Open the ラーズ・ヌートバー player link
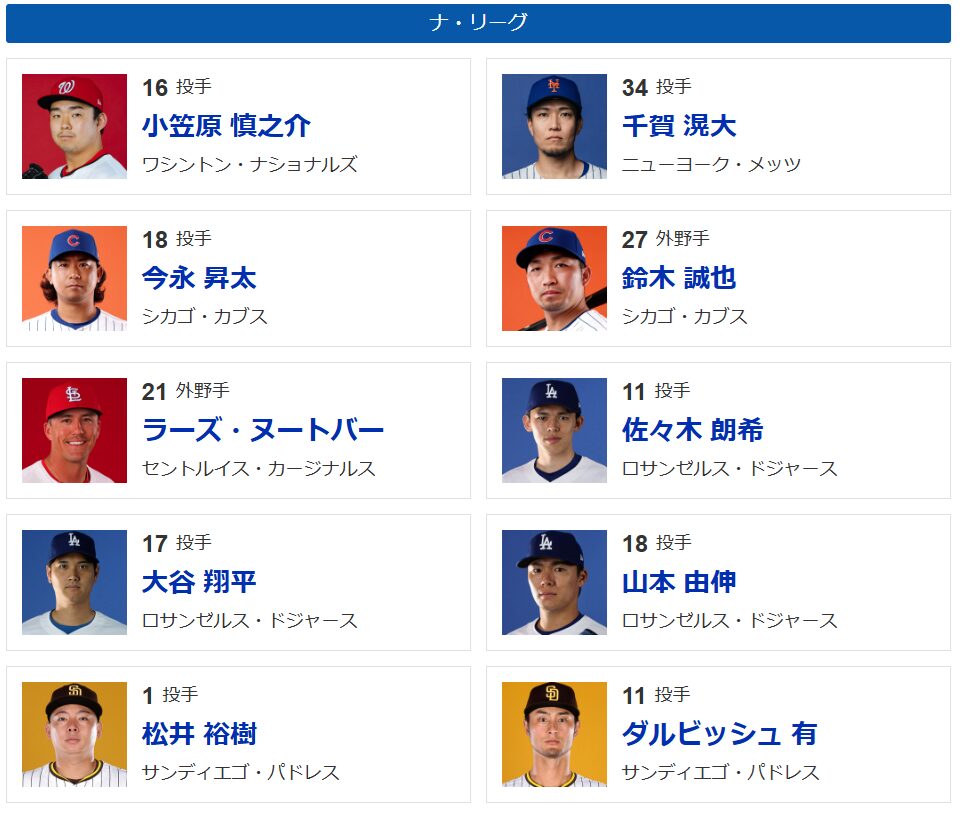 (x=263, y=430)
